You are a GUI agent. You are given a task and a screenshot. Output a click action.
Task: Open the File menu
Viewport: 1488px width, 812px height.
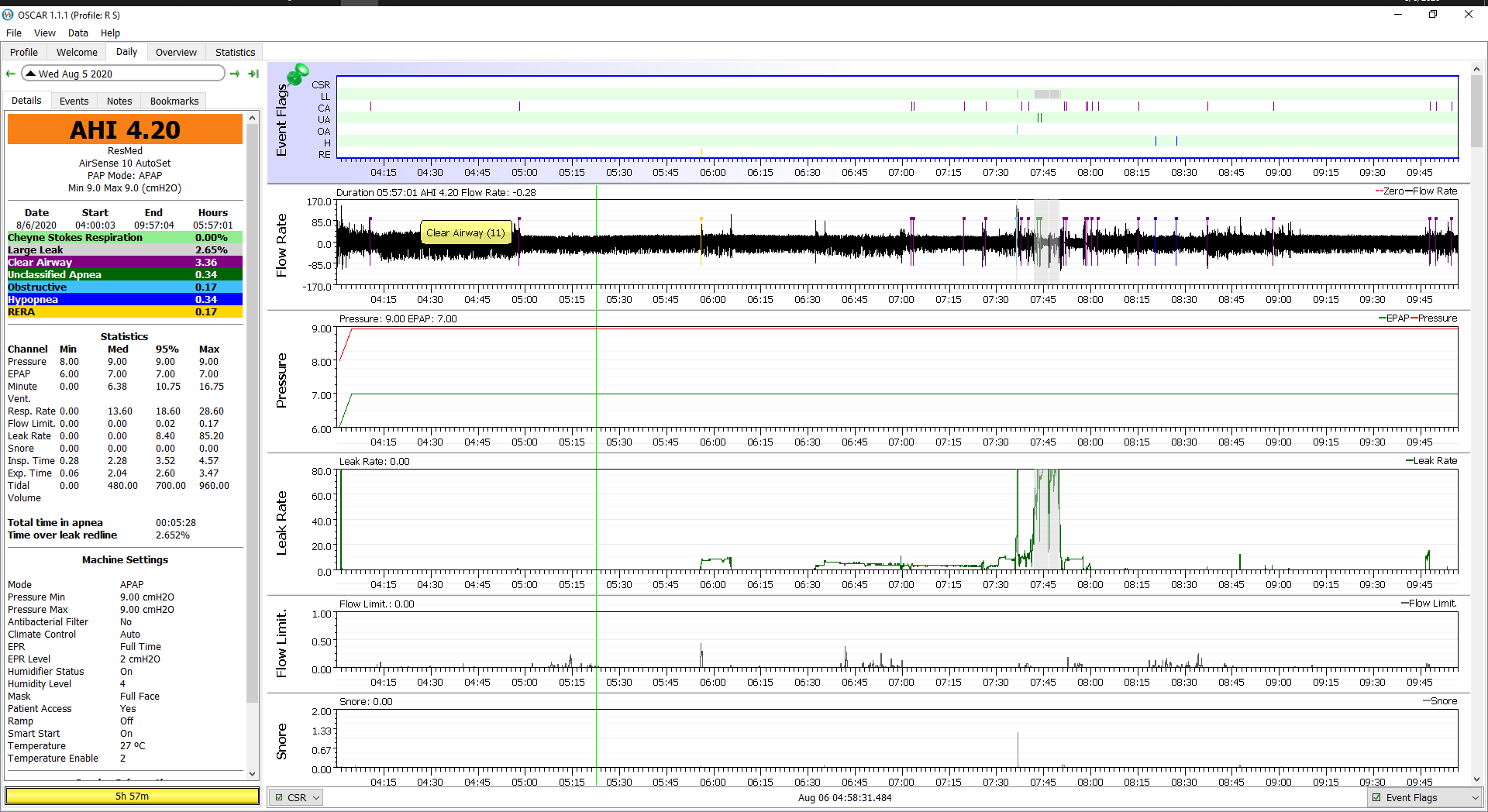[x=14, y=33]
